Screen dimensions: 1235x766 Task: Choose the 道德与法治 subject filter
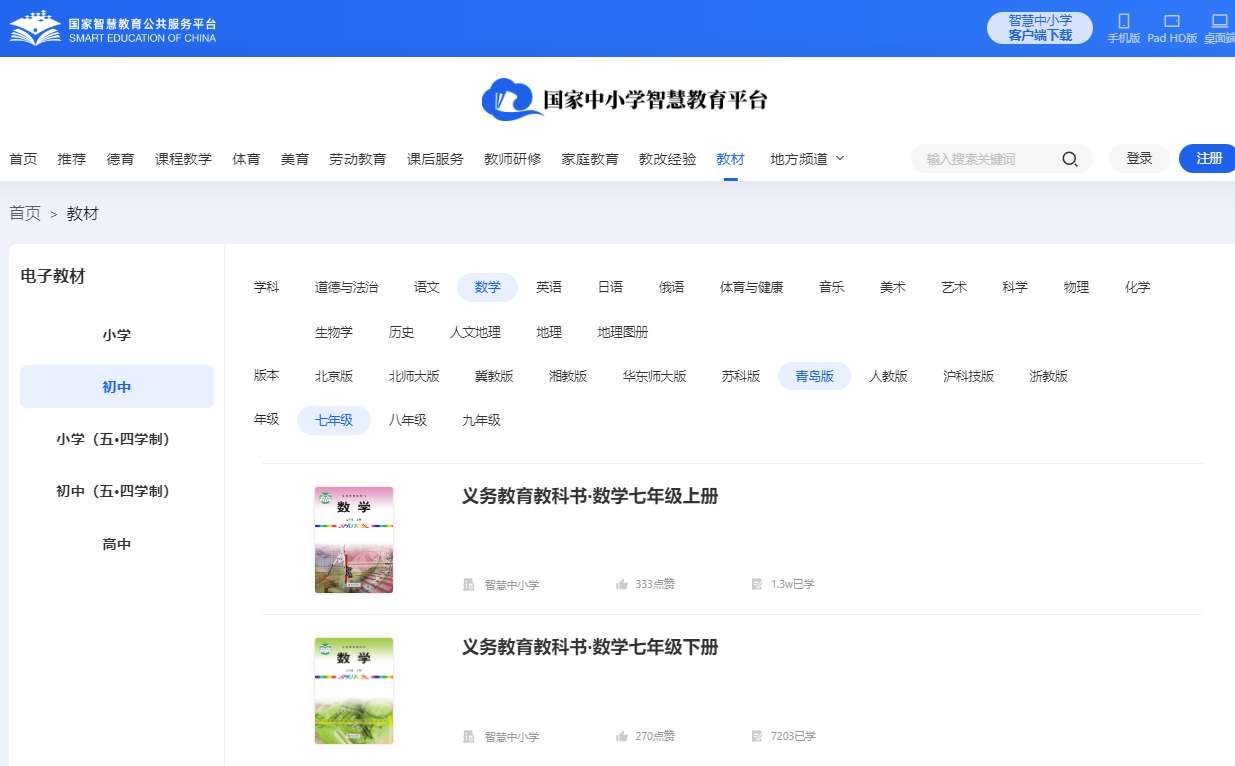coord(346,287)
